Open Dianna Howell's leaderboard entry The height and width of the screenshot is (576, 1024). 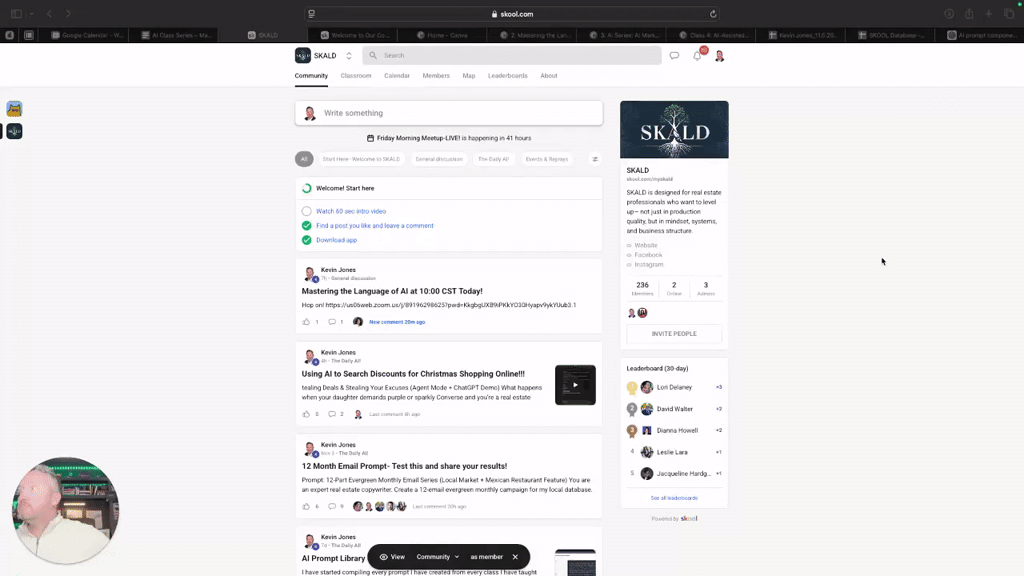[x=674, y=430]
